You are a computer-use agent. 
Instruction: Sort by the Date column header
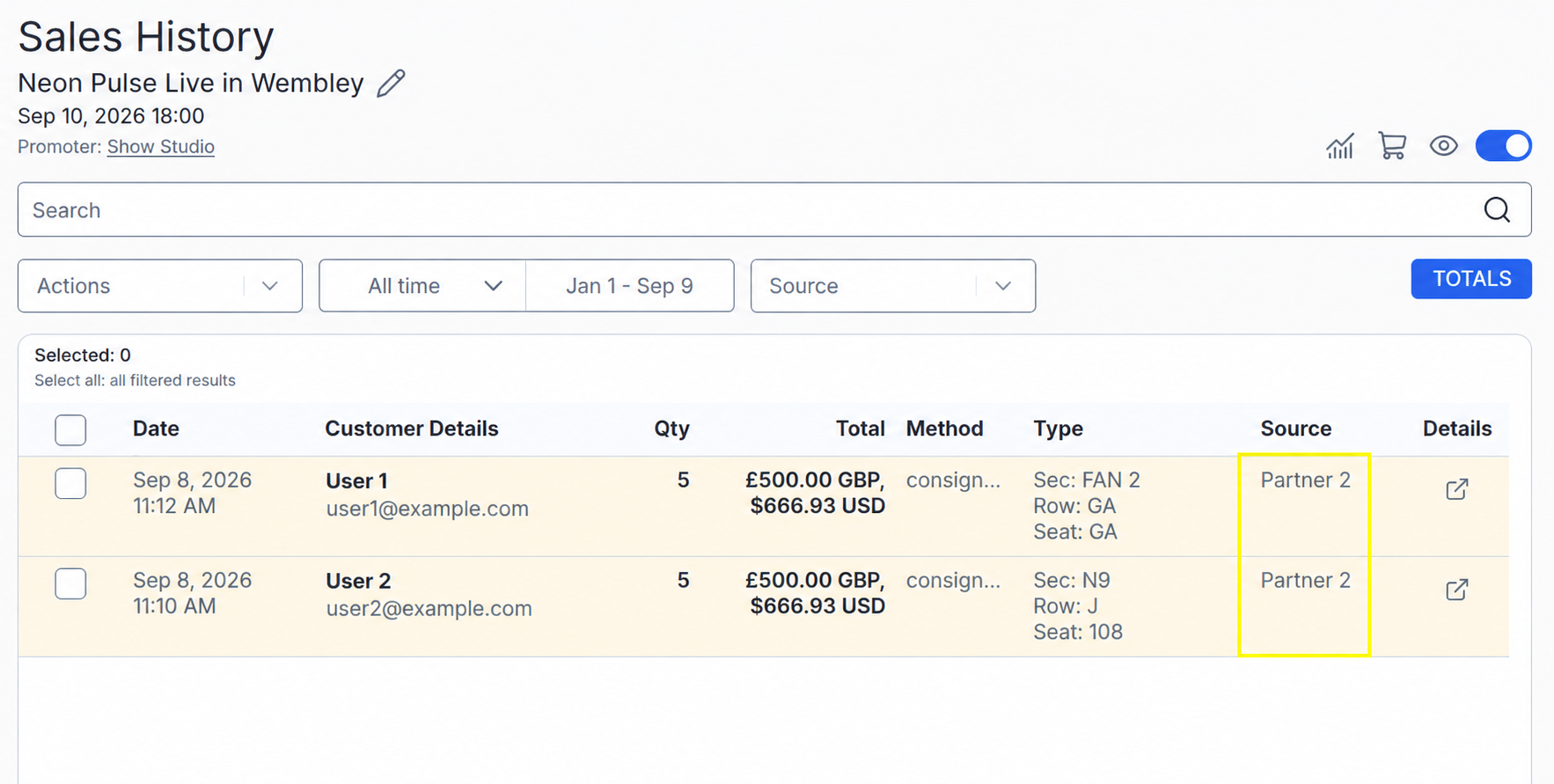pyautogui.click(x=156, y=429)
